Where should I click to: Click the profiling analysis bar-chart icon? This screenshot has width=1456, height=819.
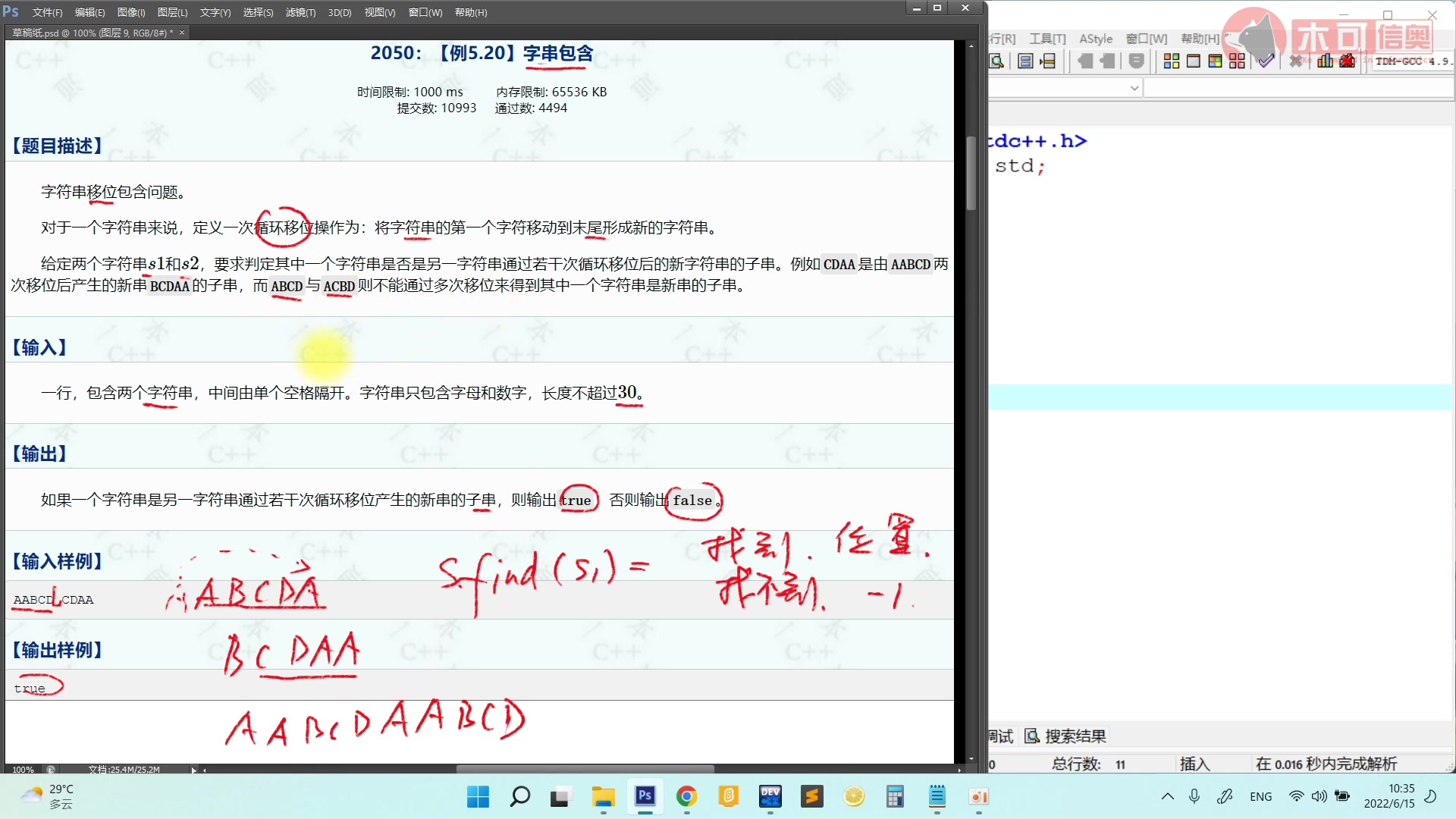(x=1324, y=61)
